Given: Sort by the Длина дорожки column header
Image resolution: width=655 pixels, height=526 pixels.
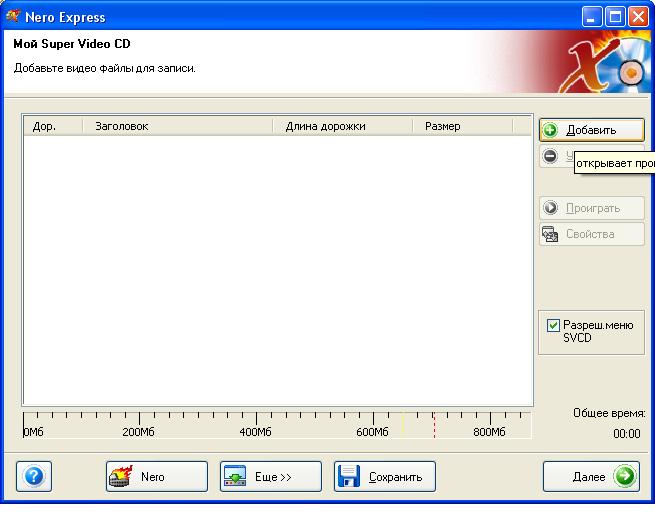Looking at the screenshot, I should point(343,126).
